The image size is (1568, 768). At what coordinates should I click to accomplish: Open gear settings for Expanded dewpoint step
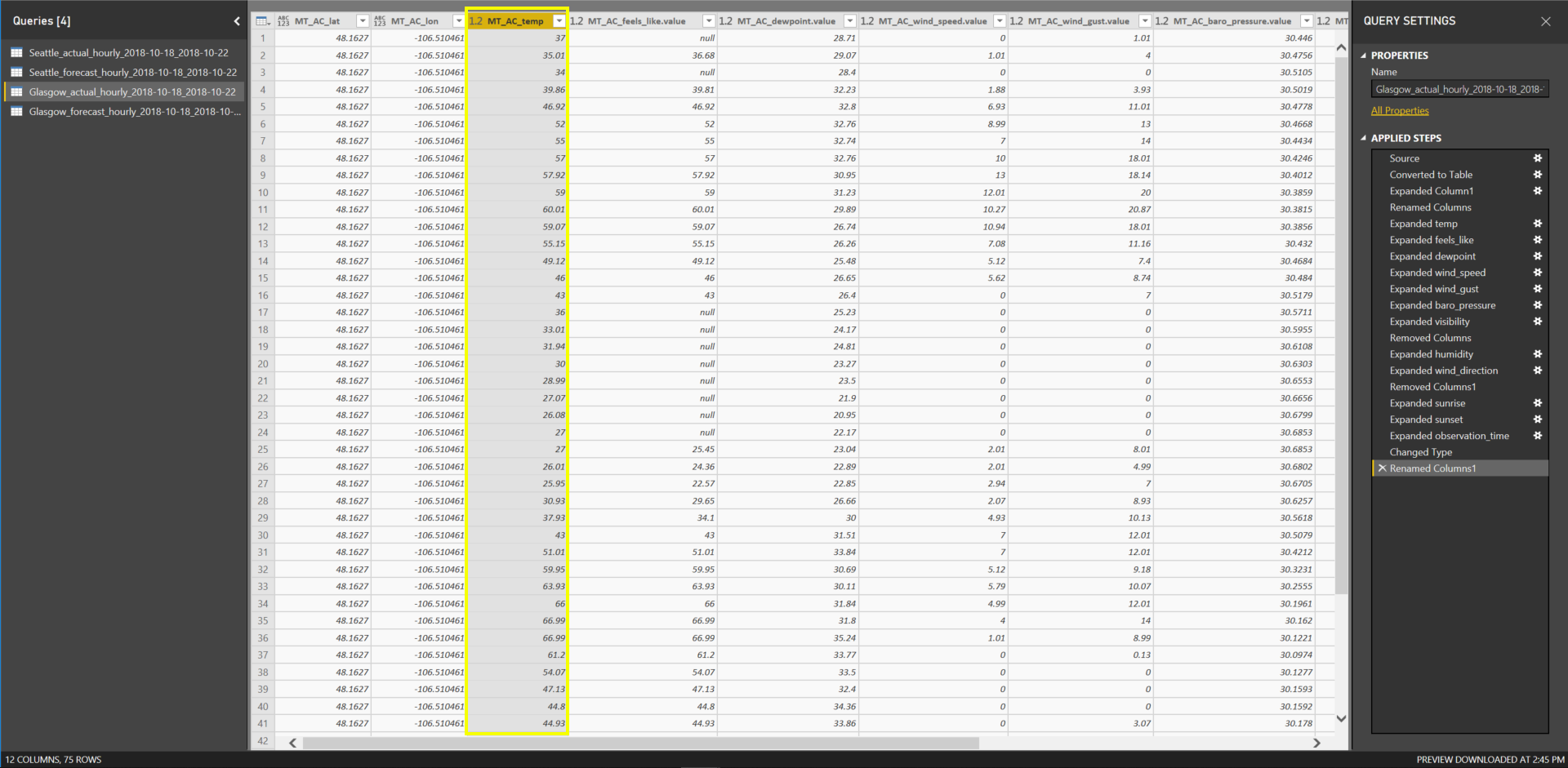click(x=1537, y=256)
